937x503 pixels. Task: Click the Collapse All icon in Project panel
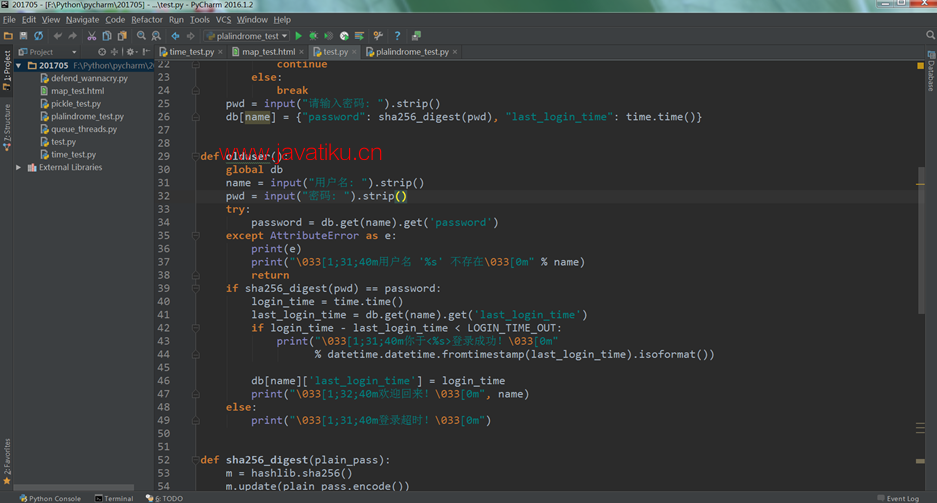[x=114, y=52]
